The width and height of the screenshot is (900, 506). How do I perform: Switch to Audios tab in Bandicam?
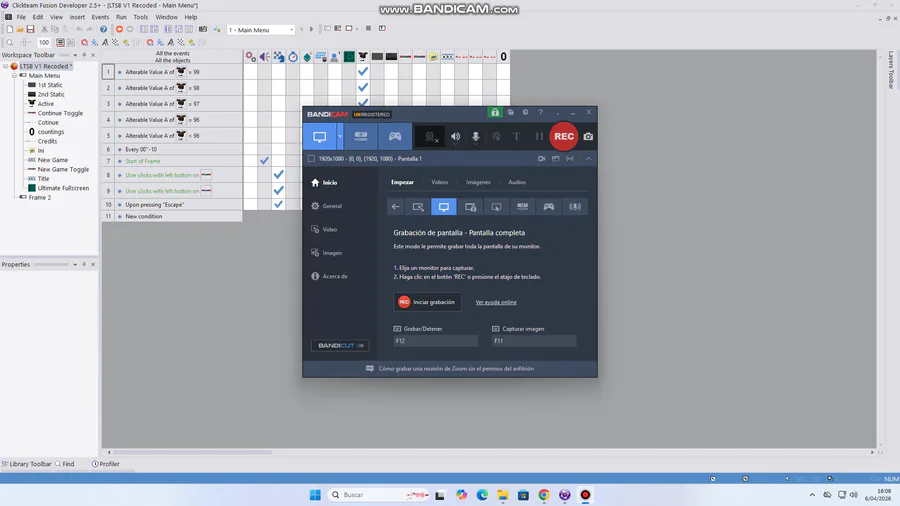517,182
